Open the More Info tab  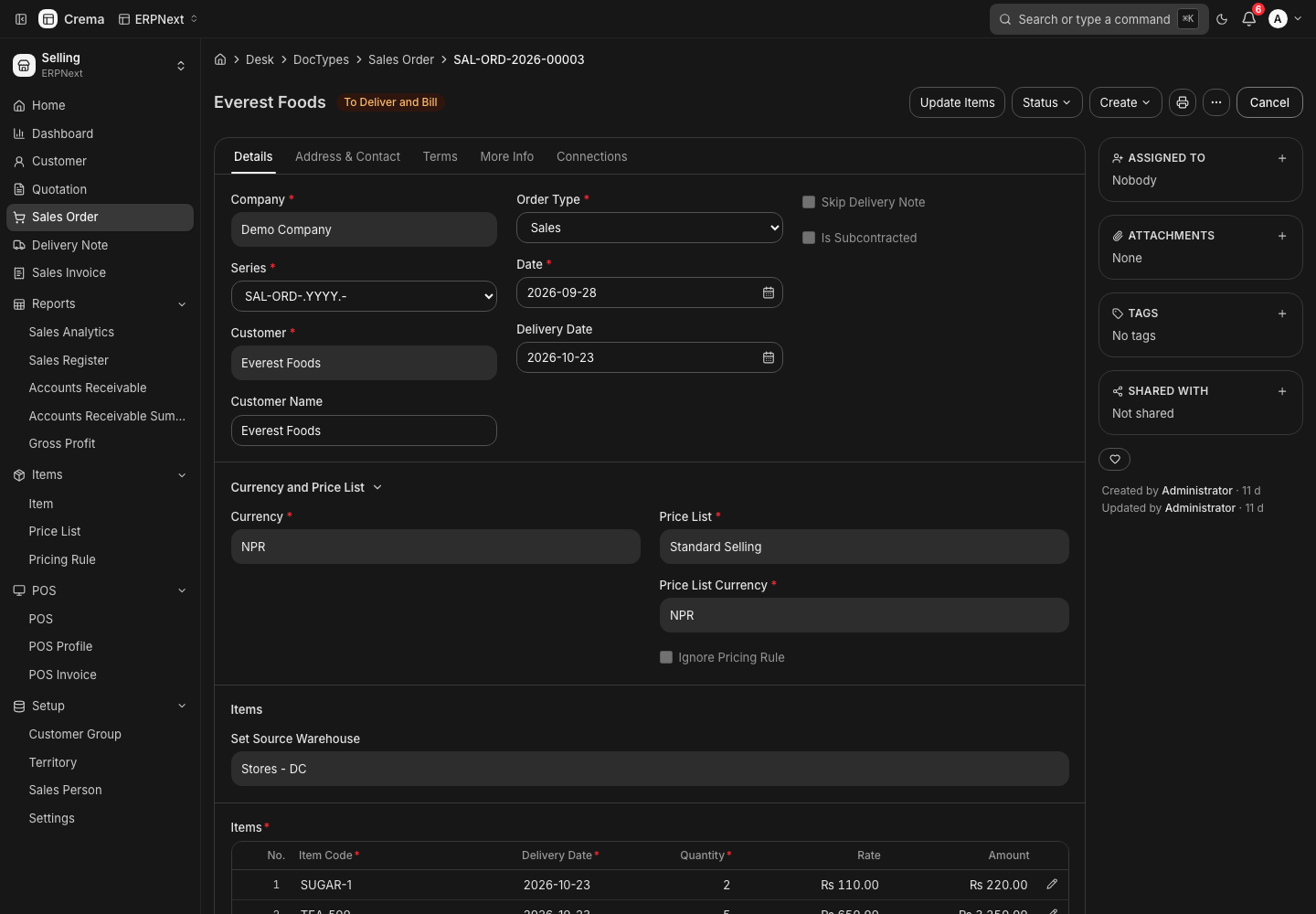tap(507, 156)
